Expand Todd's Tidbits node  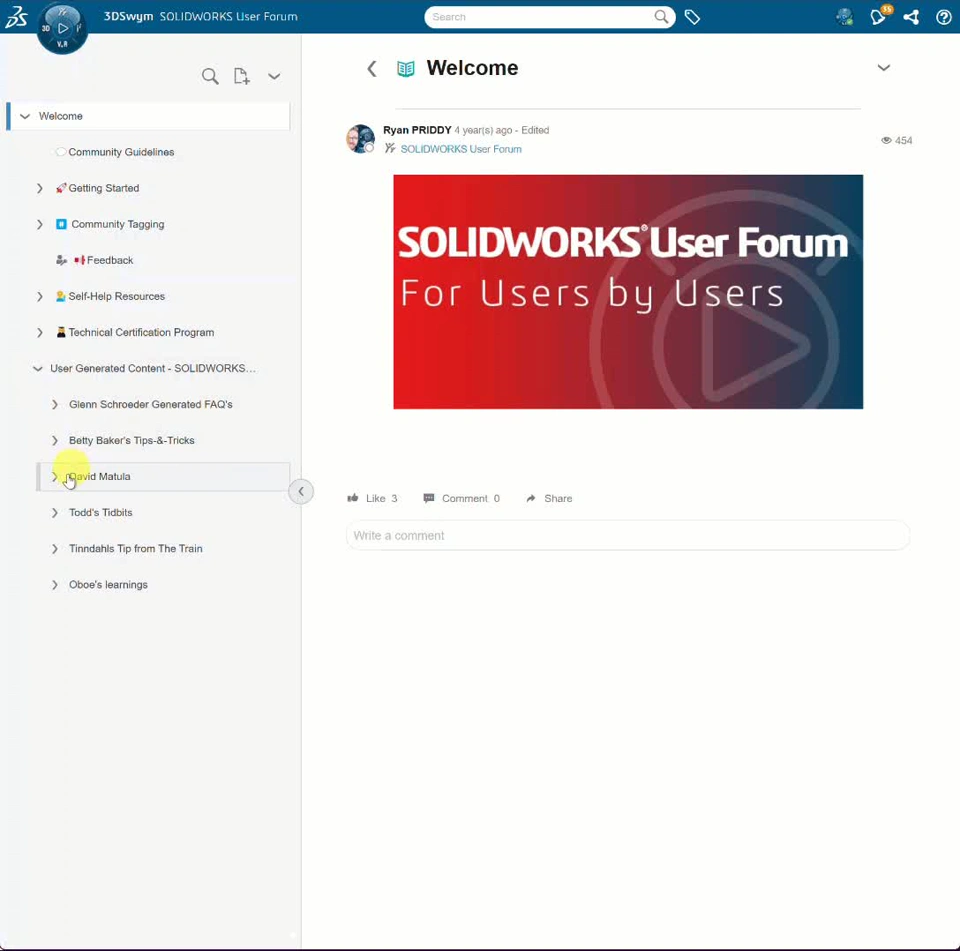54,513
